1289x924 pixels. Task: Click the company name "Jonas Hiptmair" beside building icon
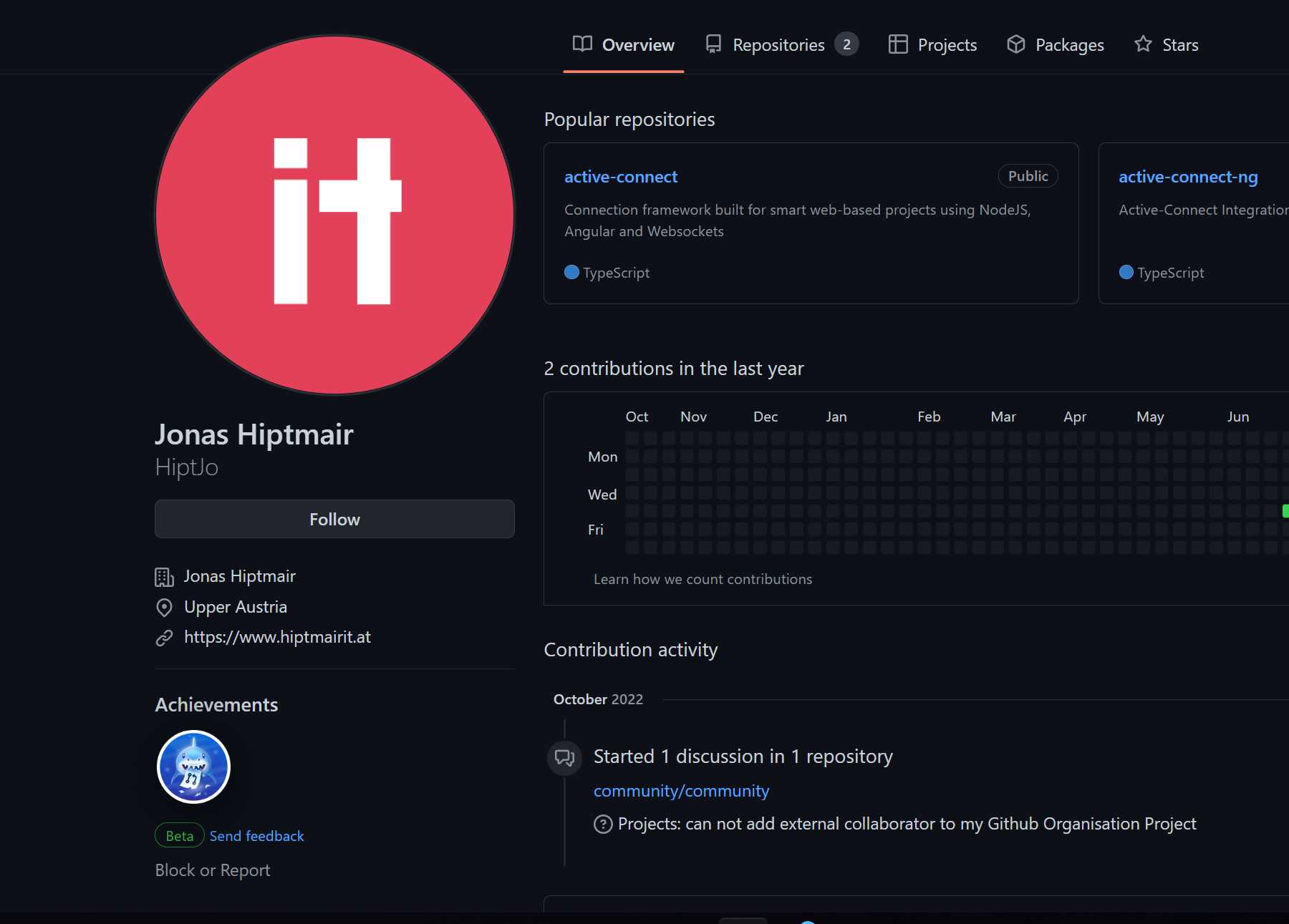point(240,576)
